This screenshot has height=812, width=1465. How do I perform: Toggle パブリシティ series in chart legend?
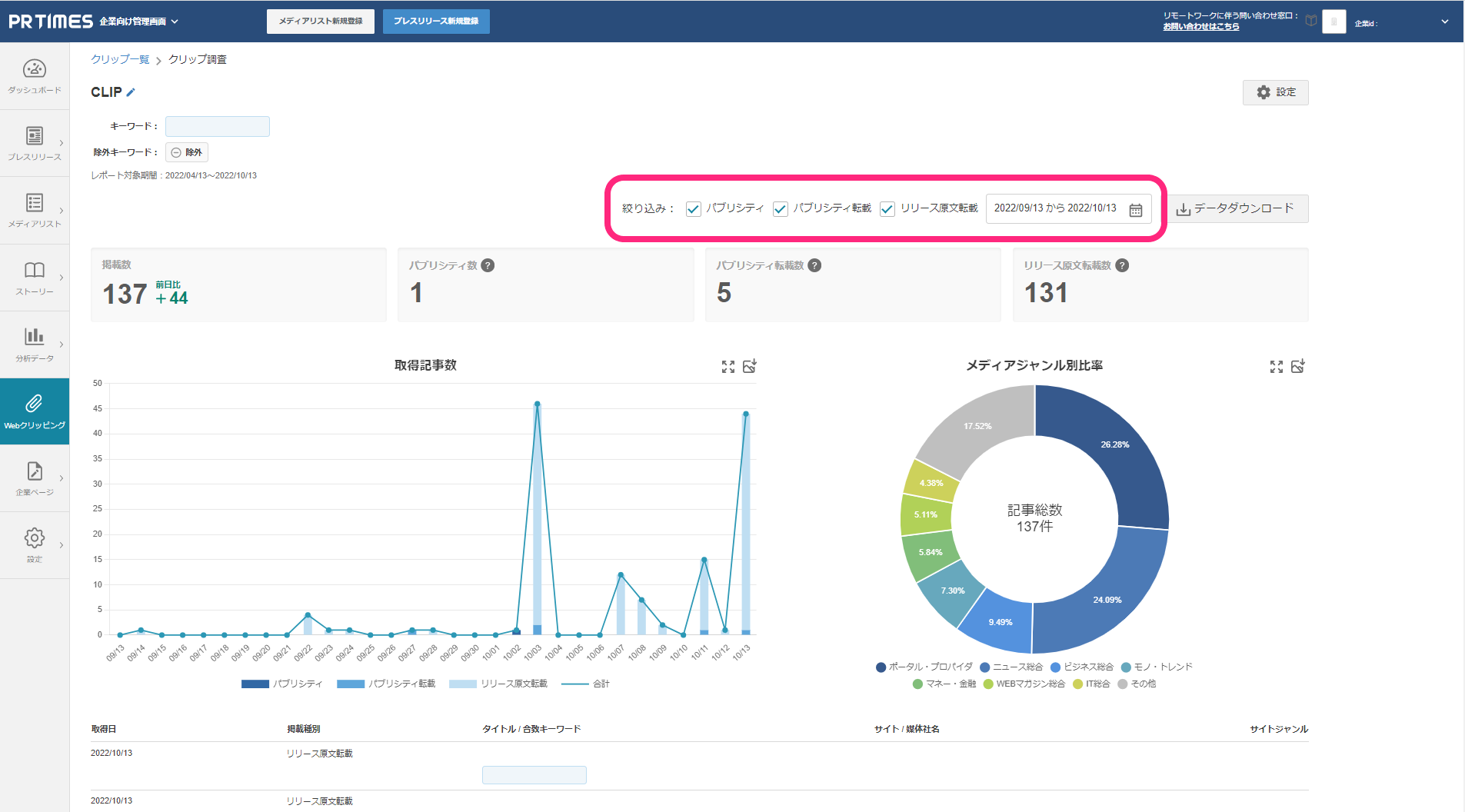282,684
